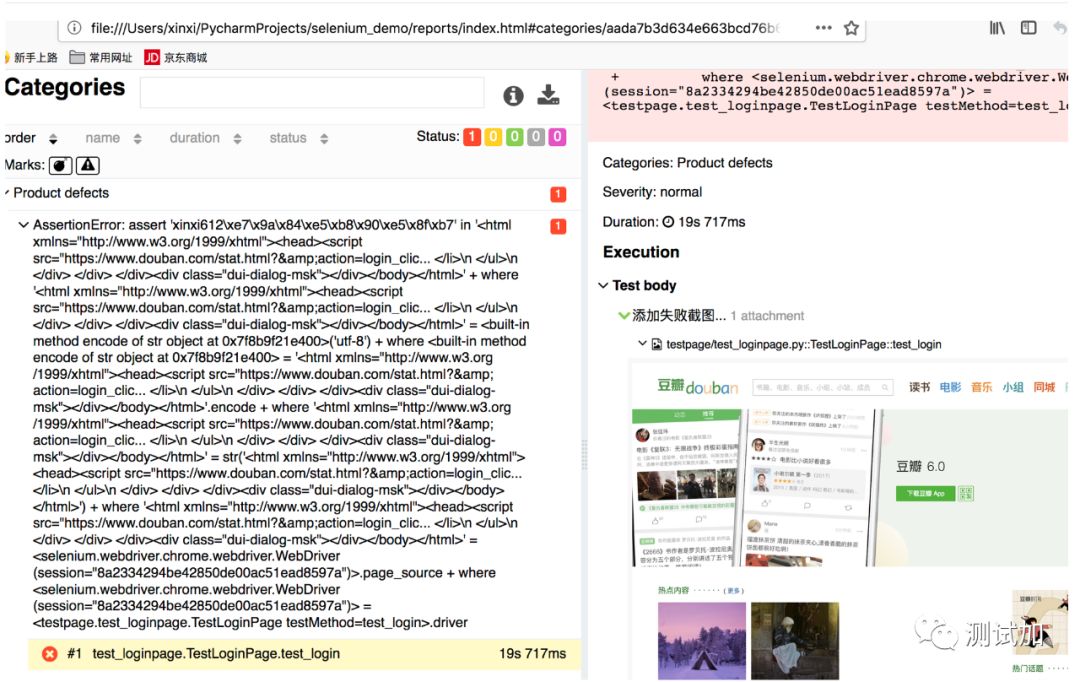Click the site information icon in address bar

[75, 28]
